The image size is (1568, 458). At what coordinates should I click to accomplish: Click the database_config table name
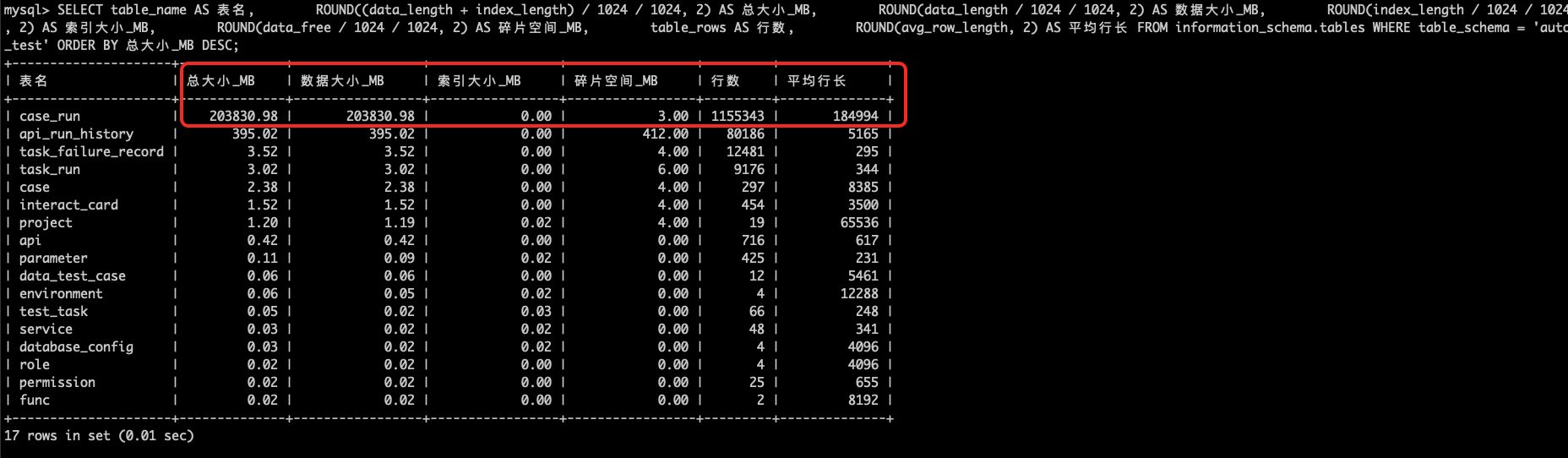76,347
